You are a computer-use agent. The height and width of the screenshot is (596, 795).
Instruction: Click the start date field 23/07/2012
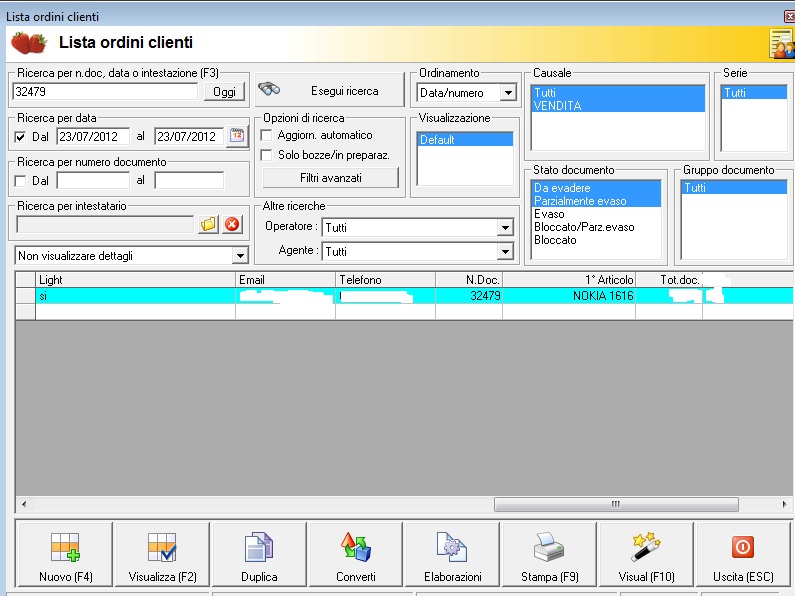tap(93, 136)
